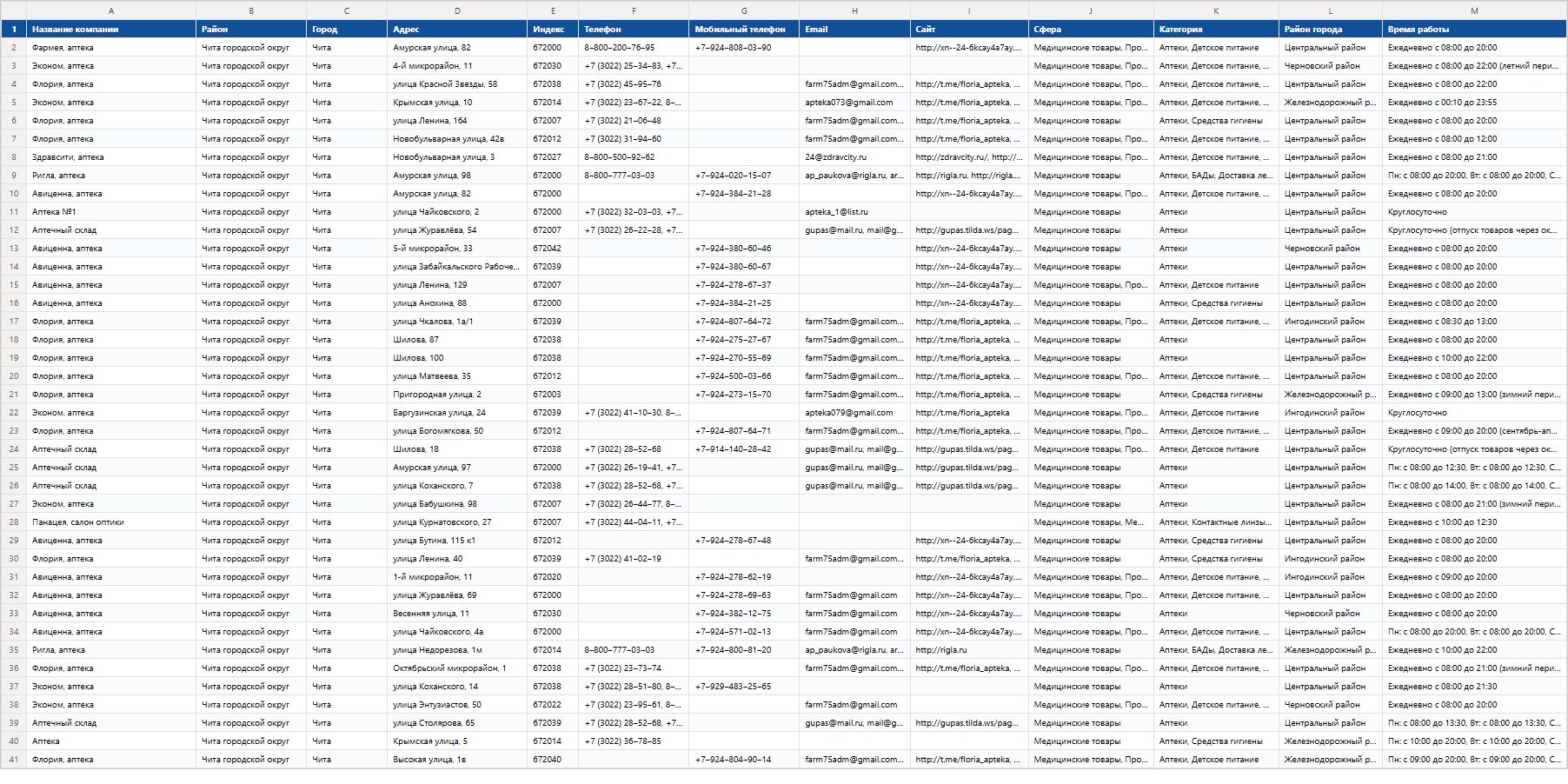The image size is (1568, 784).
Task: Select the email cell 'apteka073@gmail.com'
Action: (854, 103)
